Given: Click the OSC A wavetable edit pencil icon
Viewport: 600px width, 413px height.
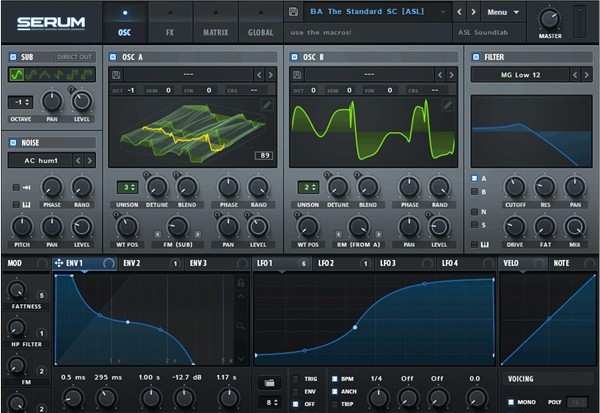Looking at the screenshot, I should click(266, 105).
